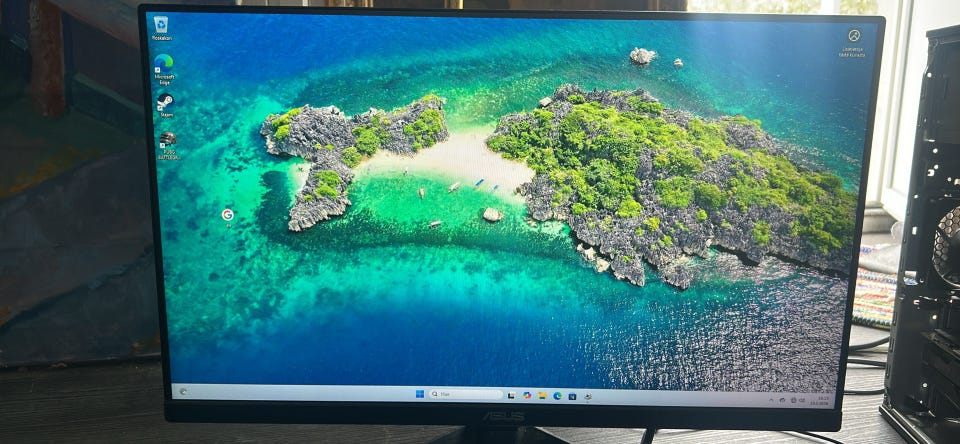This screenshot has height=444, width=960.
Task: Click the taskbar search box
Action: coord(466,394)
